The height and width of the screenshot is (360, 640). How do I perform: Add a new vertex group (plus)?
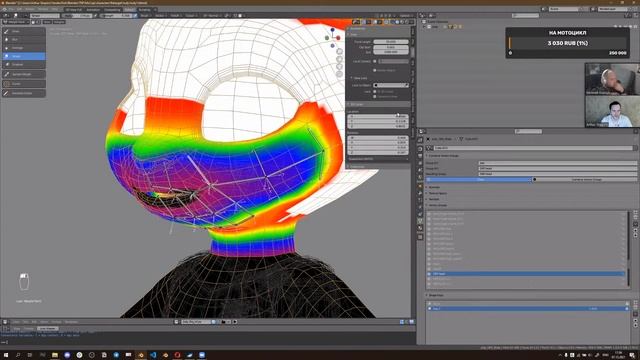636,212
